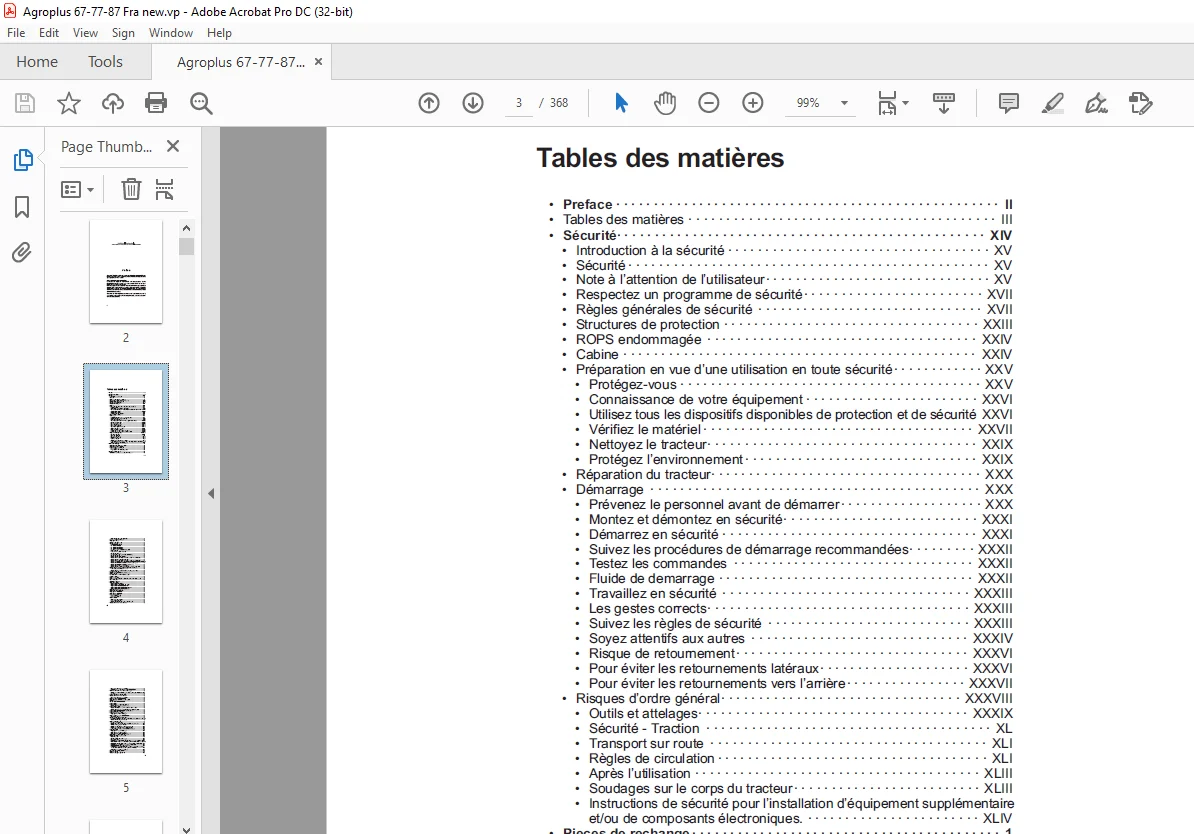The height and width of the screenshot is (834, 1194).
Task: Go to previous page arrow
Action: pyautogui.click(x=429, y=103)
